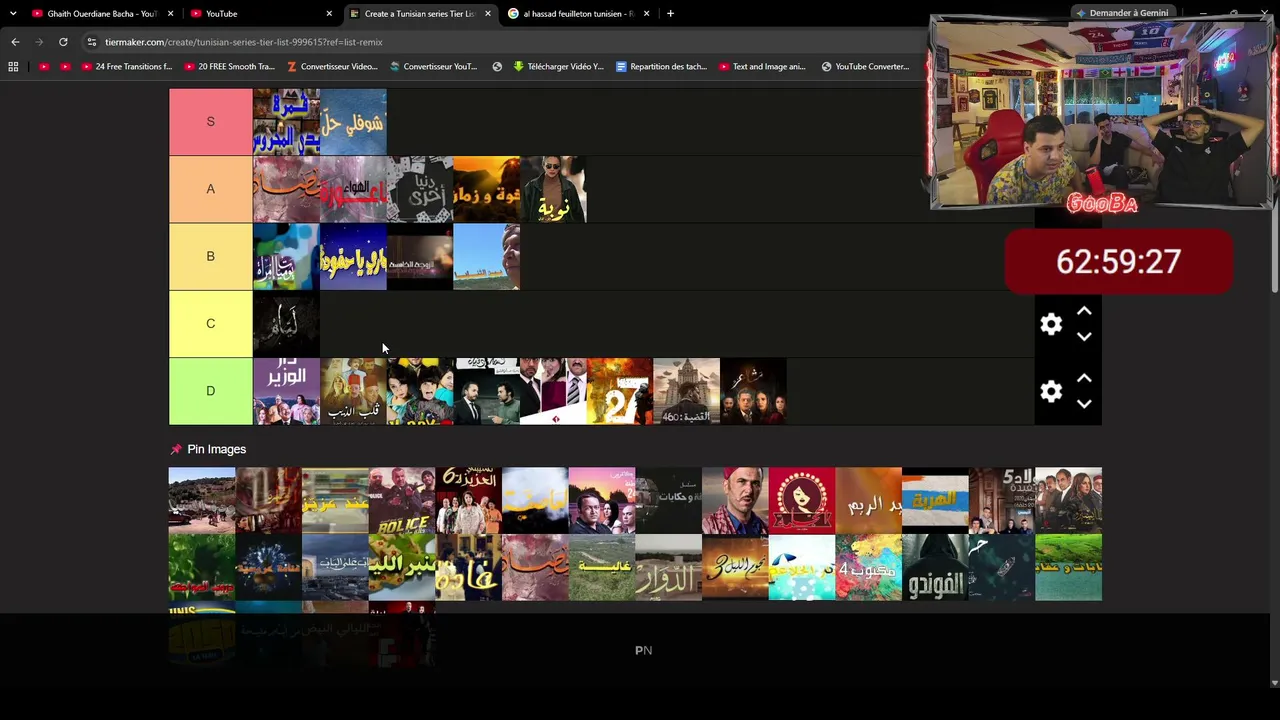
Task: Click the light-orange B tier label
Action: pos(210,256)
